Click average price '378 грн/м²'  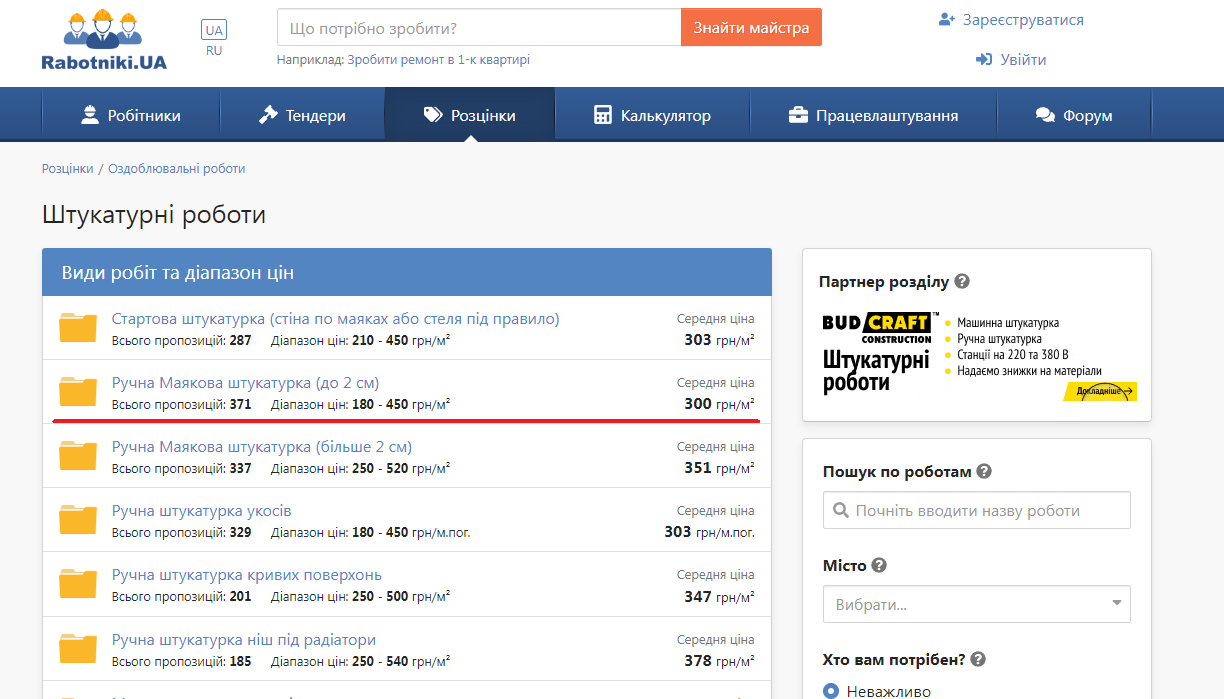(x=719, y=660)
